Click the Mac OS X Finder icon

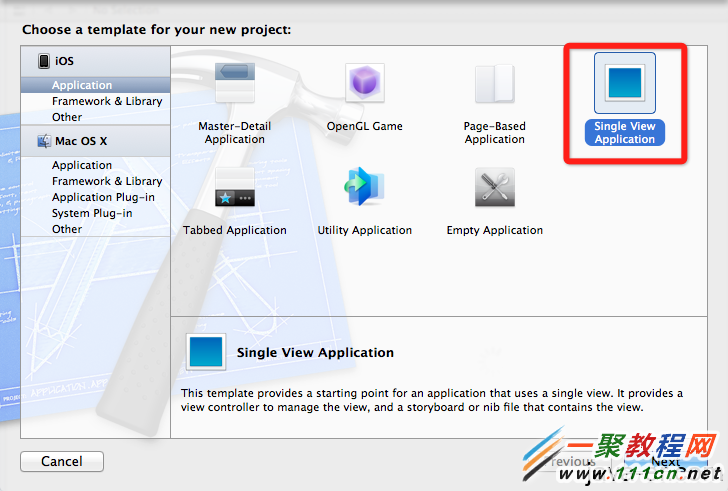(x=44, y=141)
